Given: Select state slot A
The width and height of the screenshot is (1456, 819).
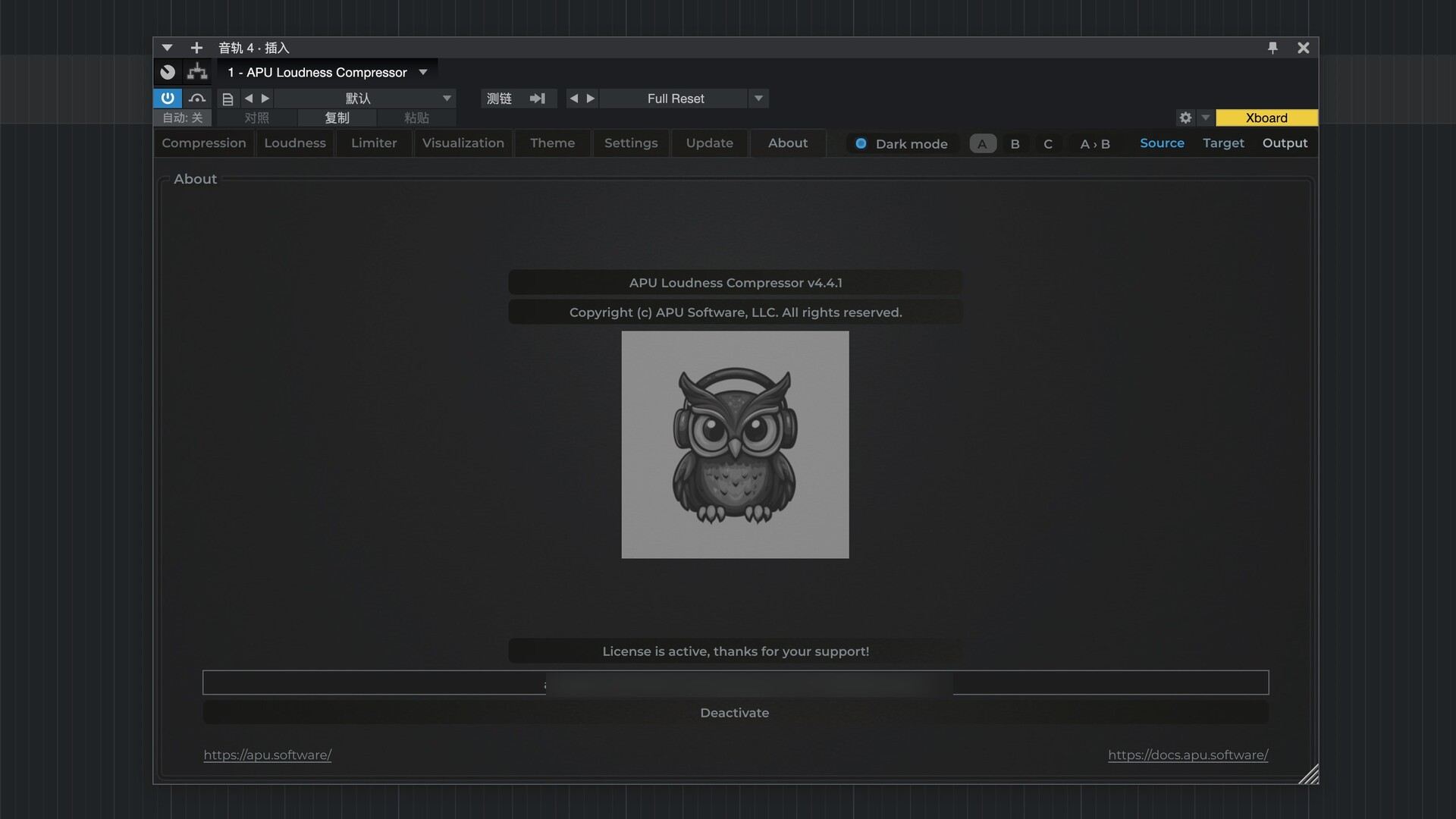Looking at the screenshot, I should point(982,144).
